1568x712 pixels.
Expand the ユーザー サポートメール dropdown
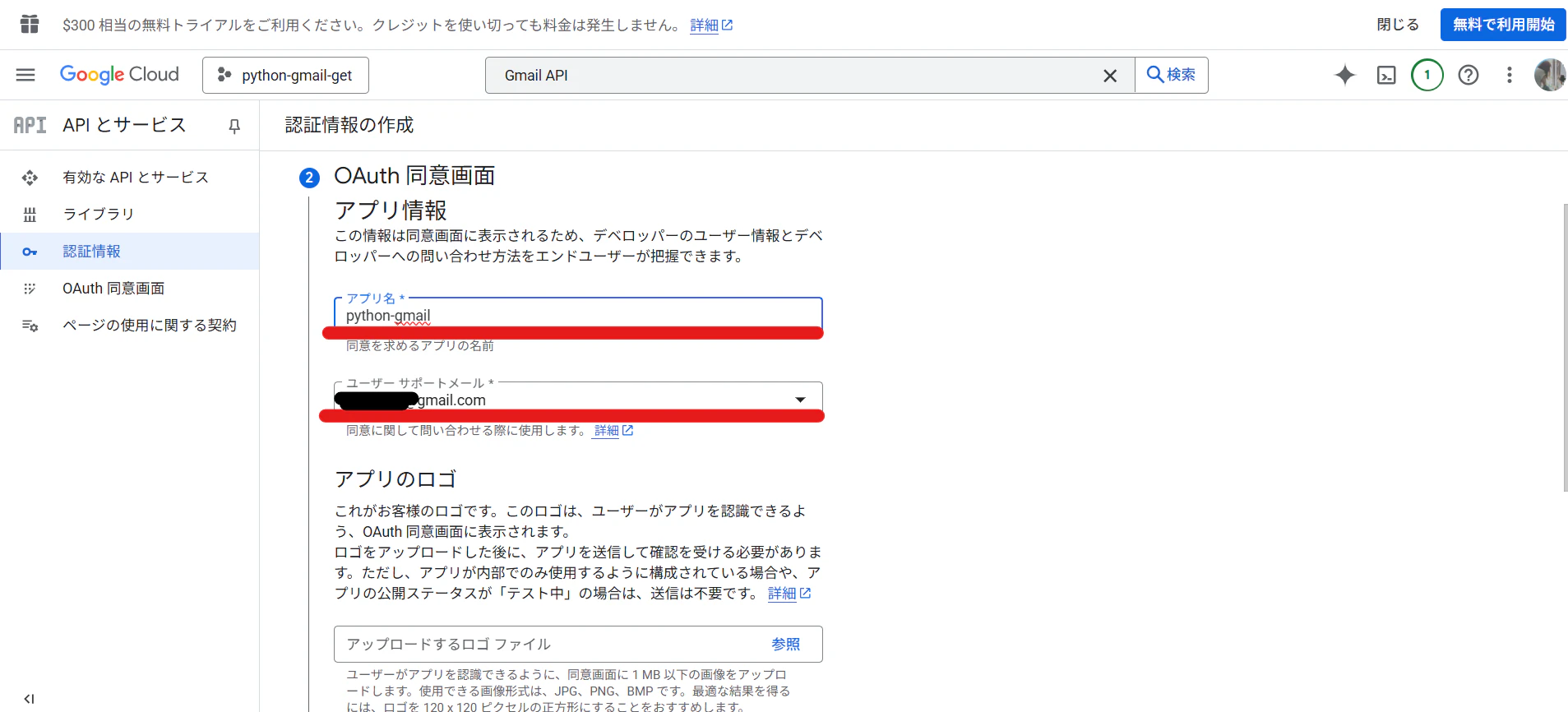(578, 400)
